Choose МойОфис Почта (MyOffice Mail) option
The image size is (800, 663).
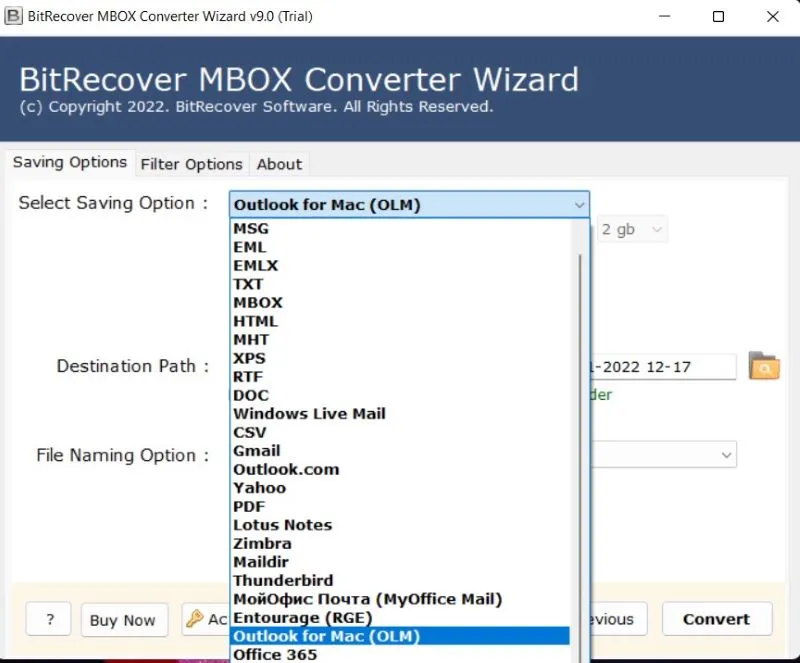(401, 599)
